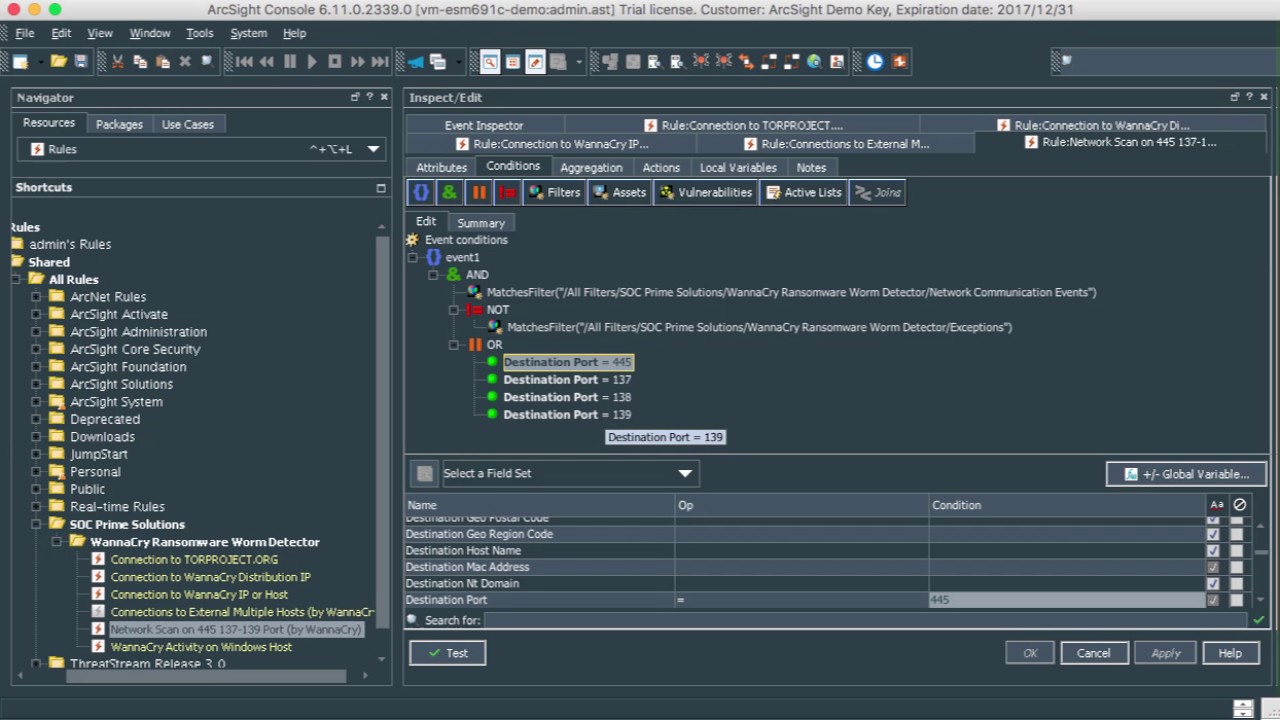Click the Save floppy disk toolbar icon
The height and width of the screenshot is (720, 1280).
pyautogui.click(x=81, y=61)
